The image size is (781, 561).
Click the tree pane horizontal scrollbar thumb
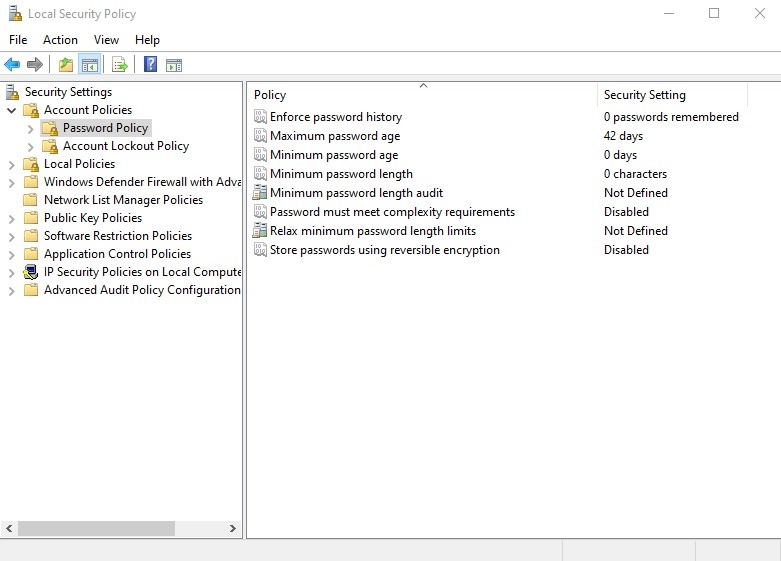click(x=96, y=528)
